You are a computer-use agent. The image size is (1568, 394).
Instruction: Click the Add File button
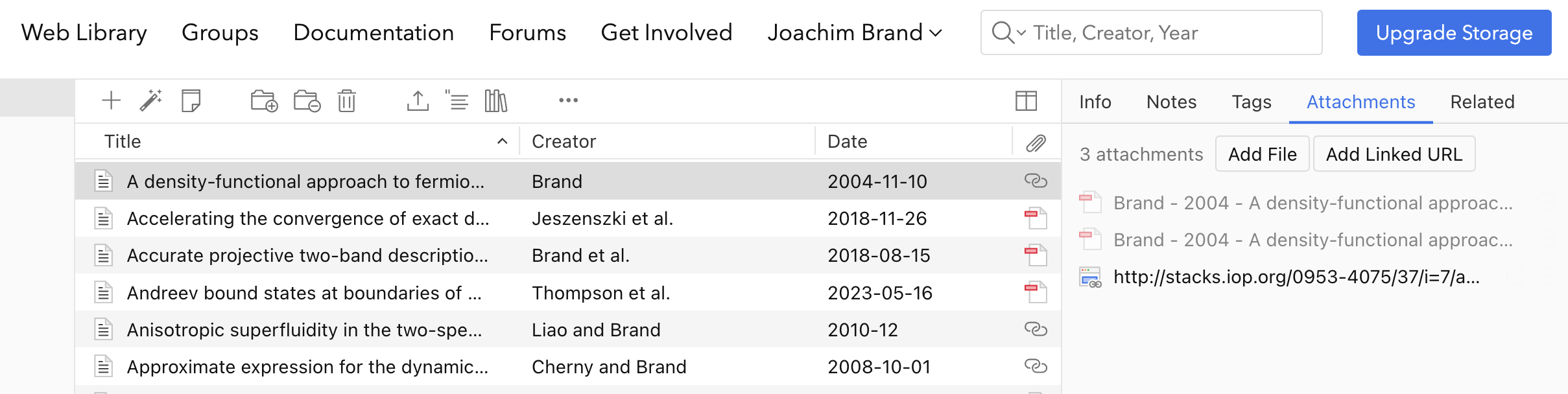point(1262,154)
